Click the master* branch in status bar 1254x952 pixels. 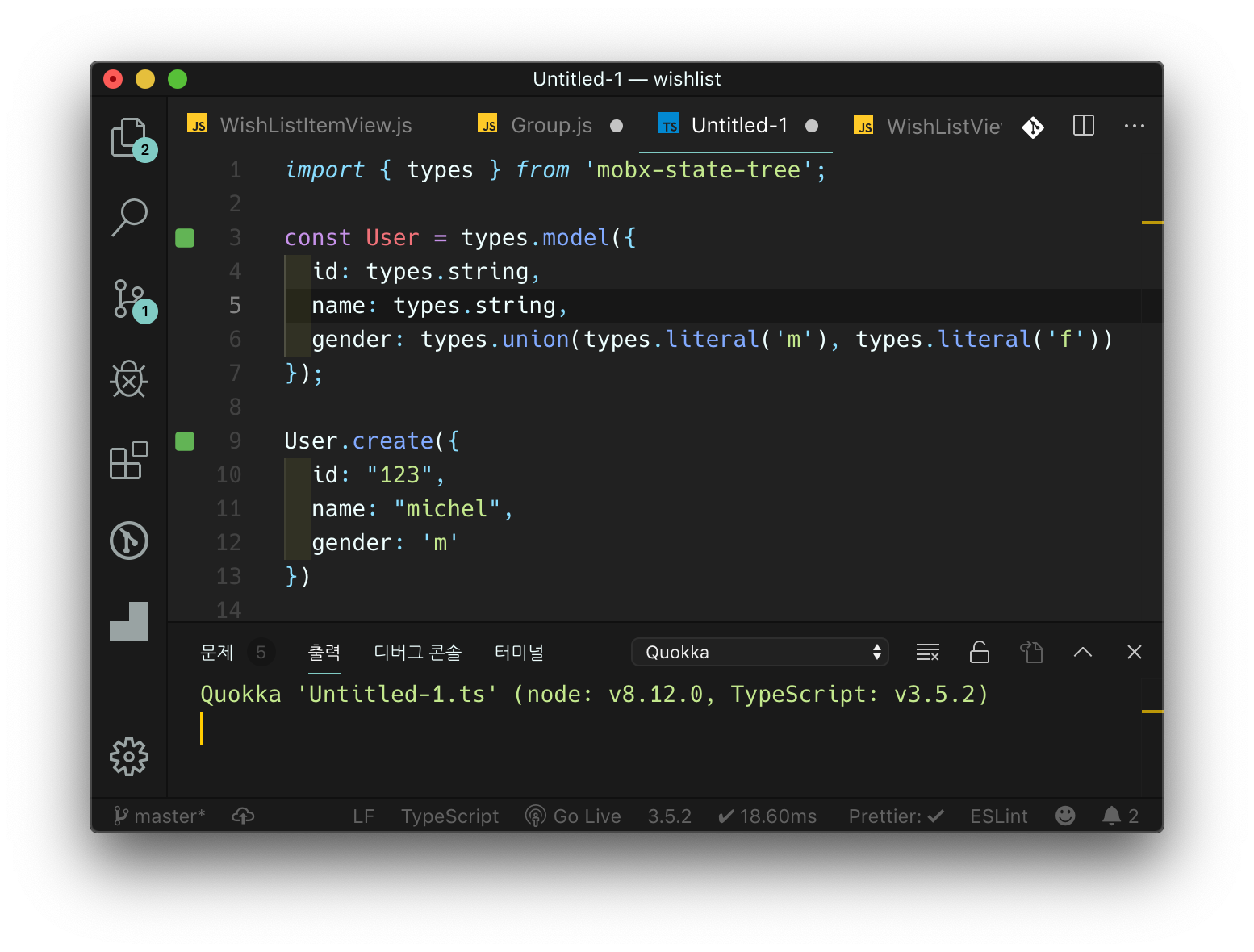click(160, 816)
